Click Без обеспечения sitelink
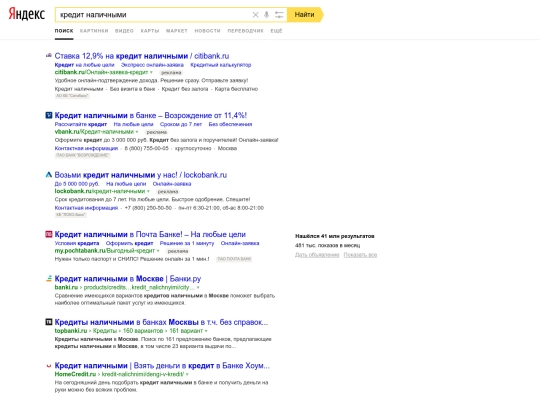The height and width of the screenshot is (405, 540). coord(230,124)
